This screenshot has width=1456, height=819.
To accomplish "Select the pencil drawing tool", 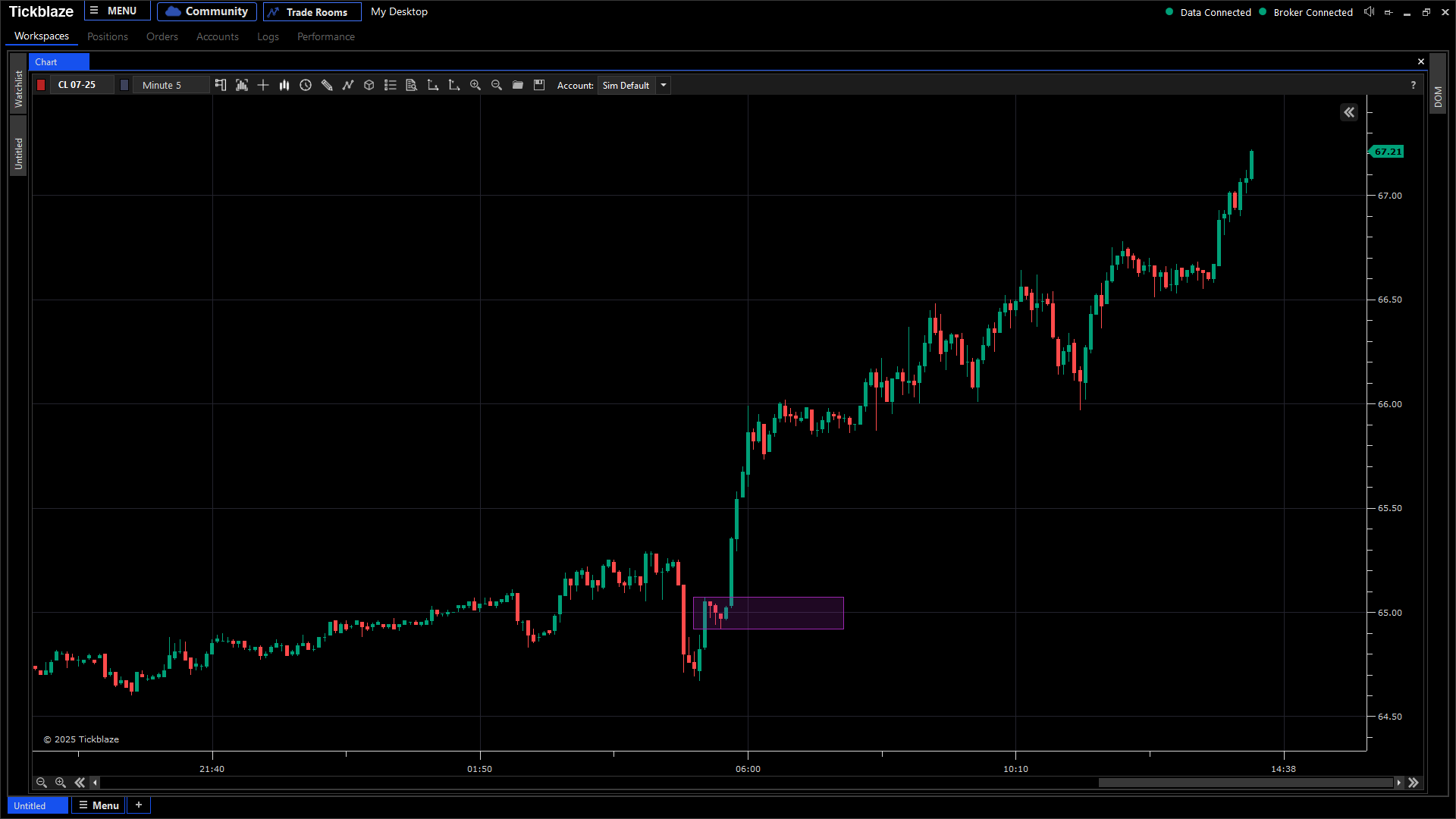I will [x=327, y=85].
